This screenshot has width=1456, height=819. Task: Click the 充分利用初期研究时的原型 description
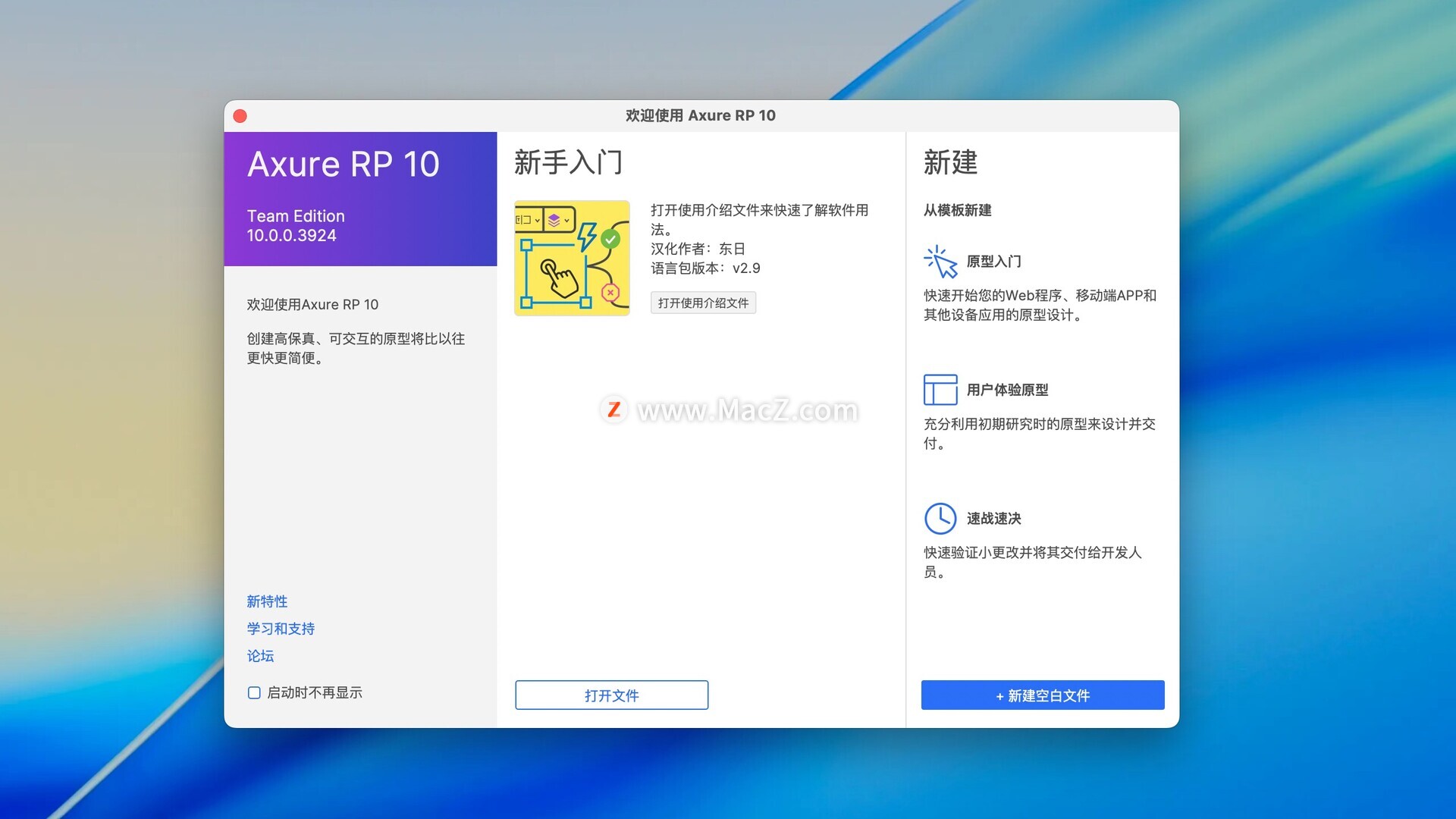pos(1040,434)
